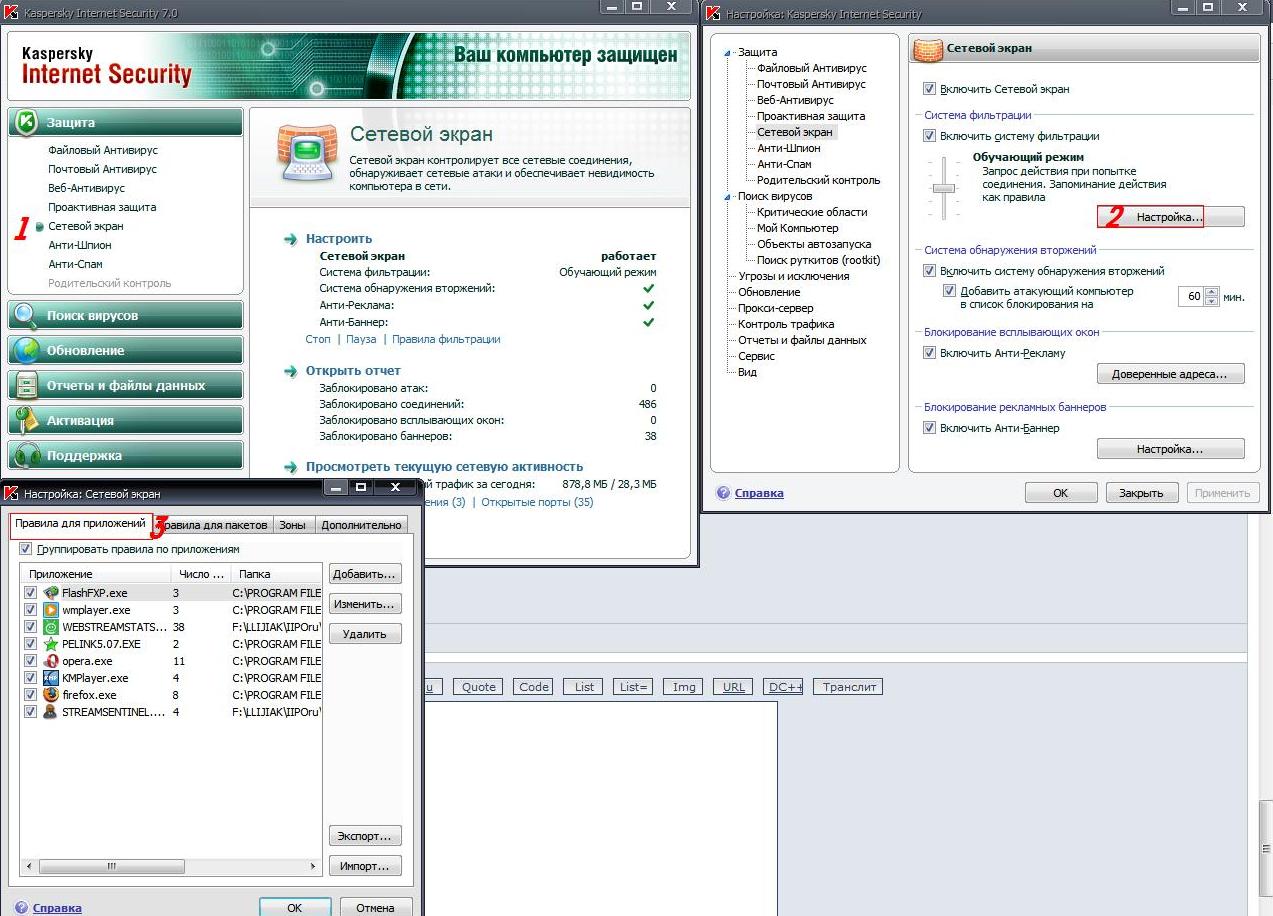Click the help icon in Сетевой экран rules dialog
This screenshot has width=1273, height=916.
21,908
